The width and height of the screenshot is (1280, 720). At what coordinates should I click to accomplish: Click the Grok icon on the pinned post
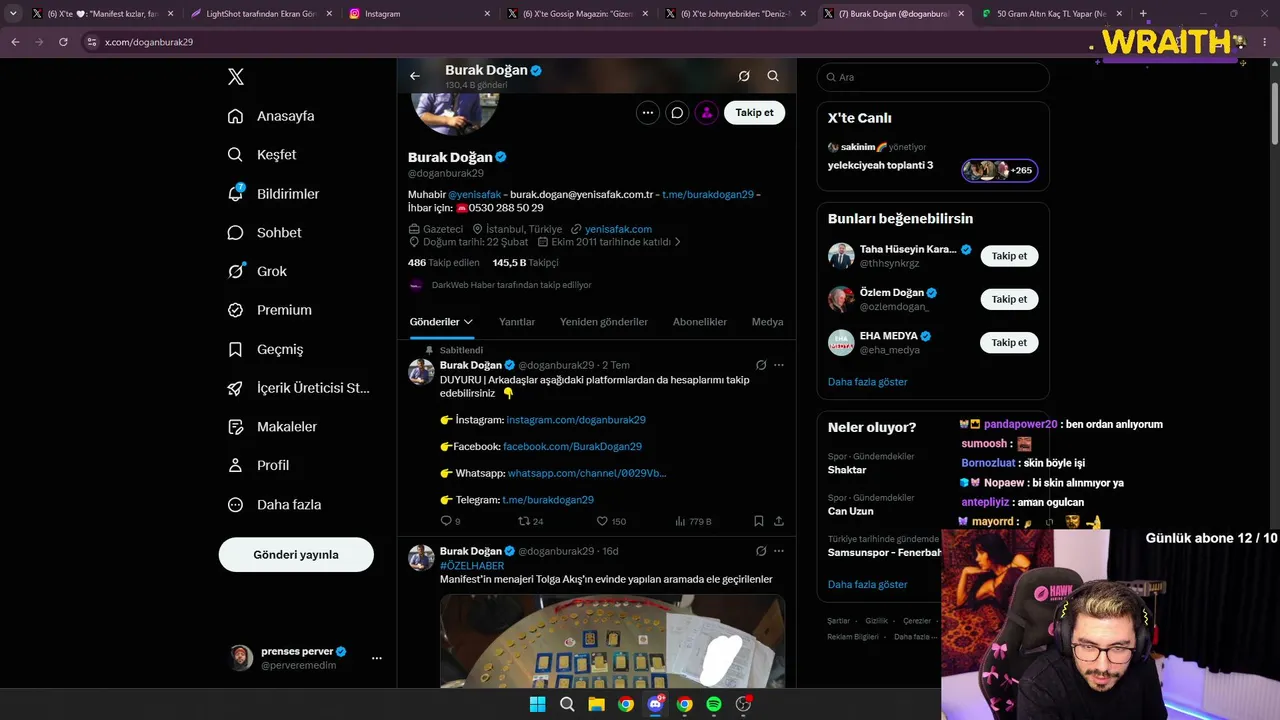click(761, 365)
